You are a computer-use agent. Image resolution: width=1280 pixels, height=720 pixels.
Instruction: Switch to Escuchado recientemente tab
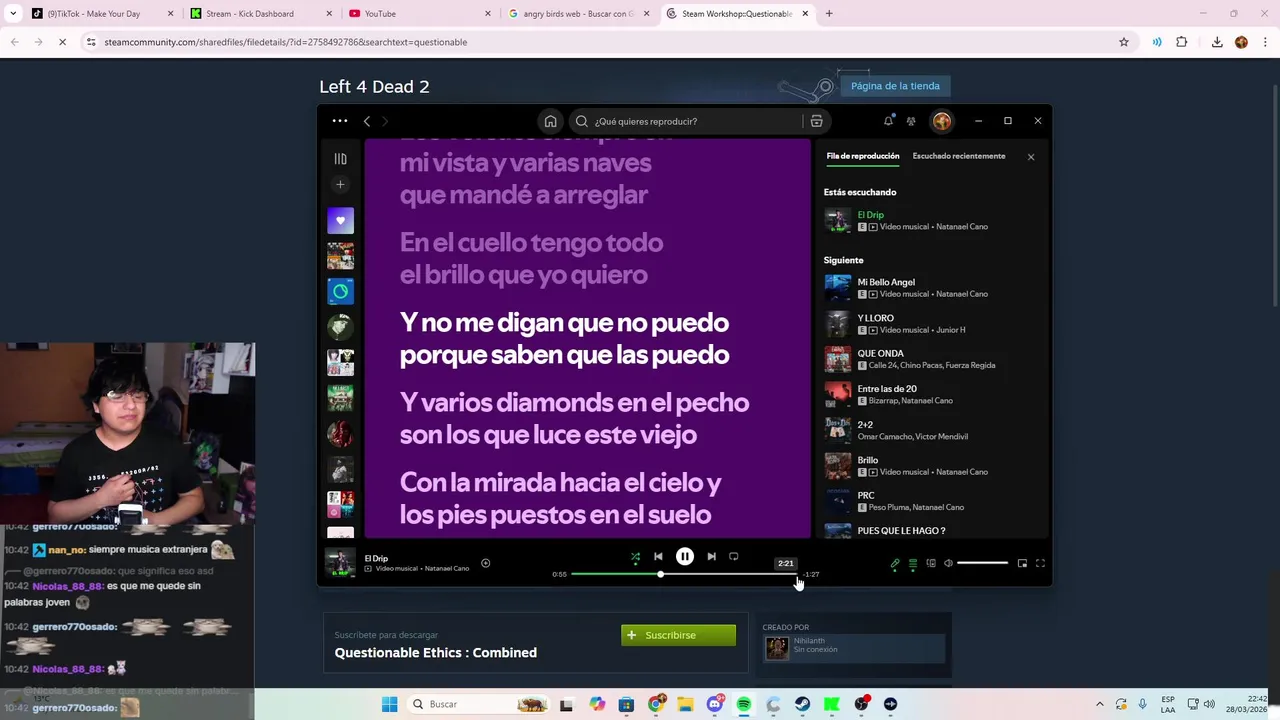(959, 156)
